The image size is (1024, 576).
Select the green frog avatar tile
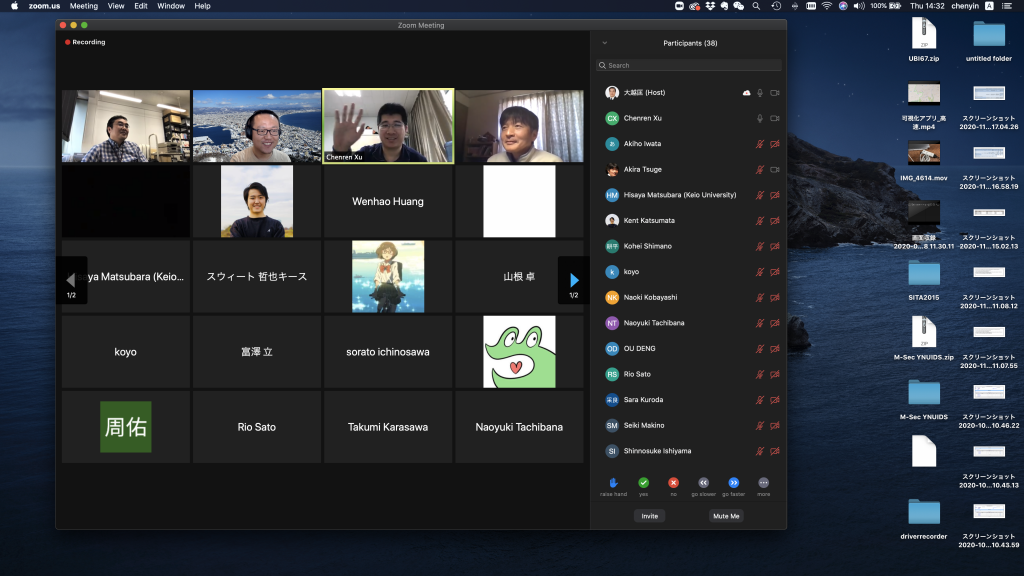(x=519, y=352)
